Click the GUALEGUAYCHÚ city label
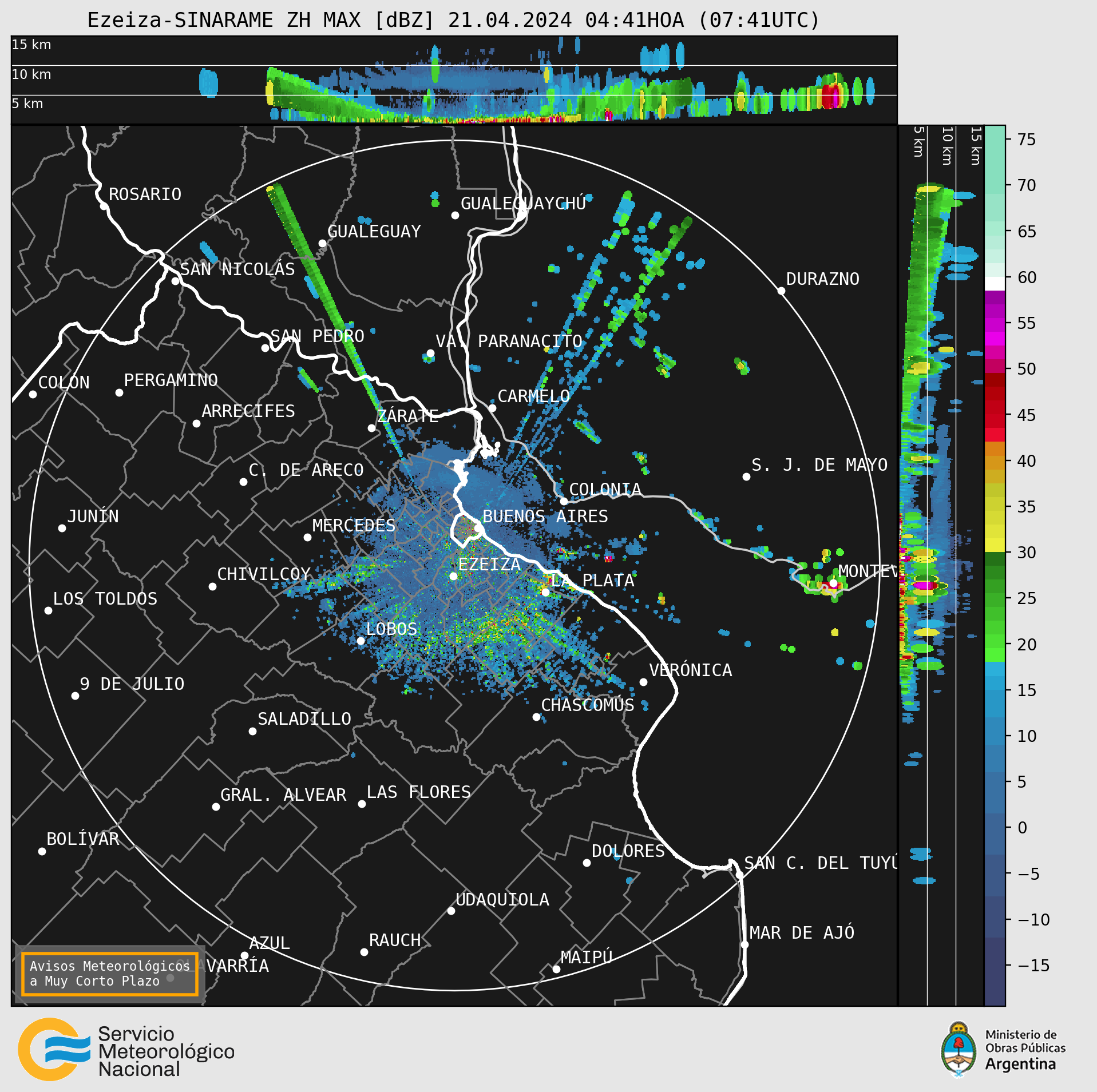 (523, 203)
